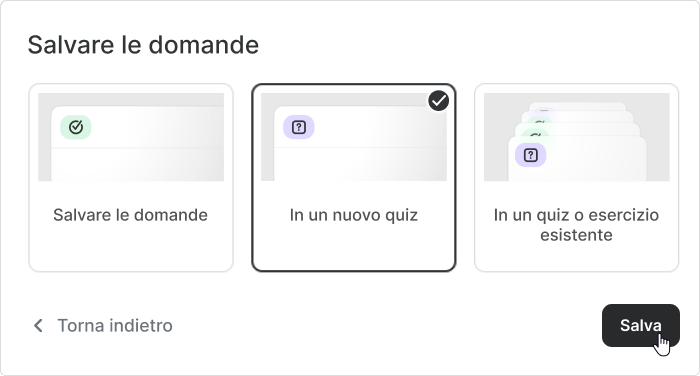Click the "In un nuovo quiz" label text

pos(354,215)
